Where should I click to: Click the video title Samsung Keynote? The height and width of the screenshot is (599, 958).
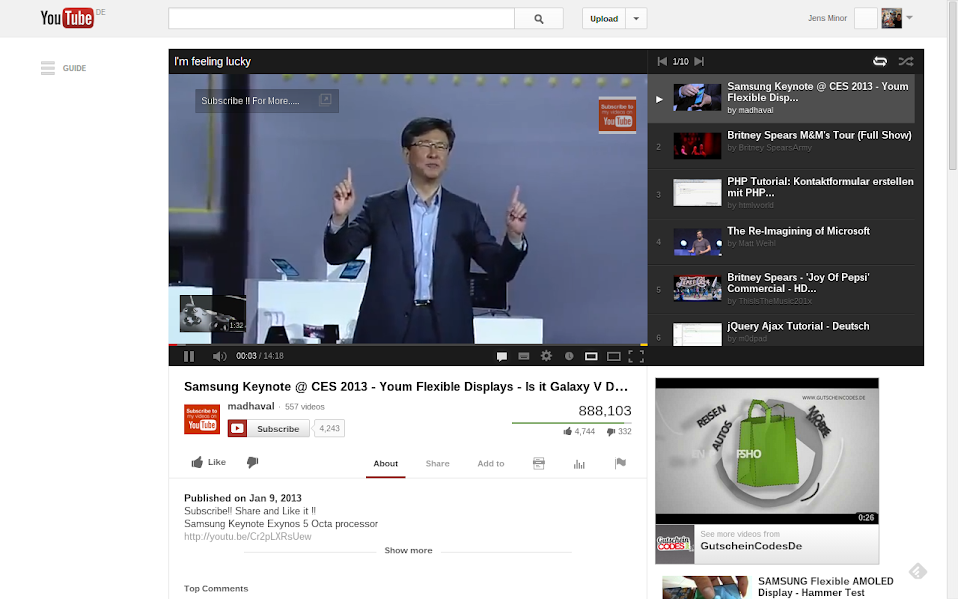[406, 387]
